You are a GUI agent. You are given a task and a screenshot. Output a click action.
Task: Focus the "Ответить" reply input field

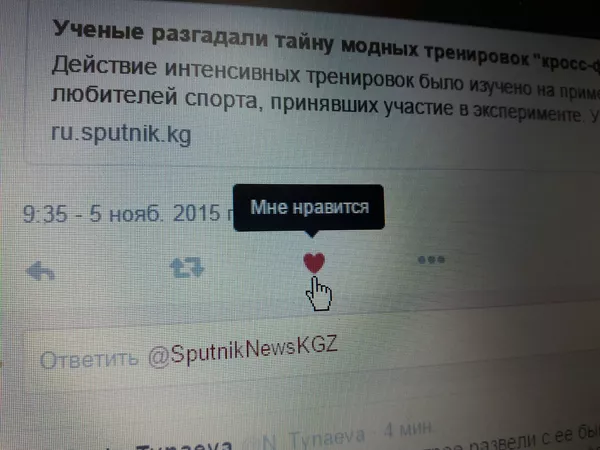(312, 354)
